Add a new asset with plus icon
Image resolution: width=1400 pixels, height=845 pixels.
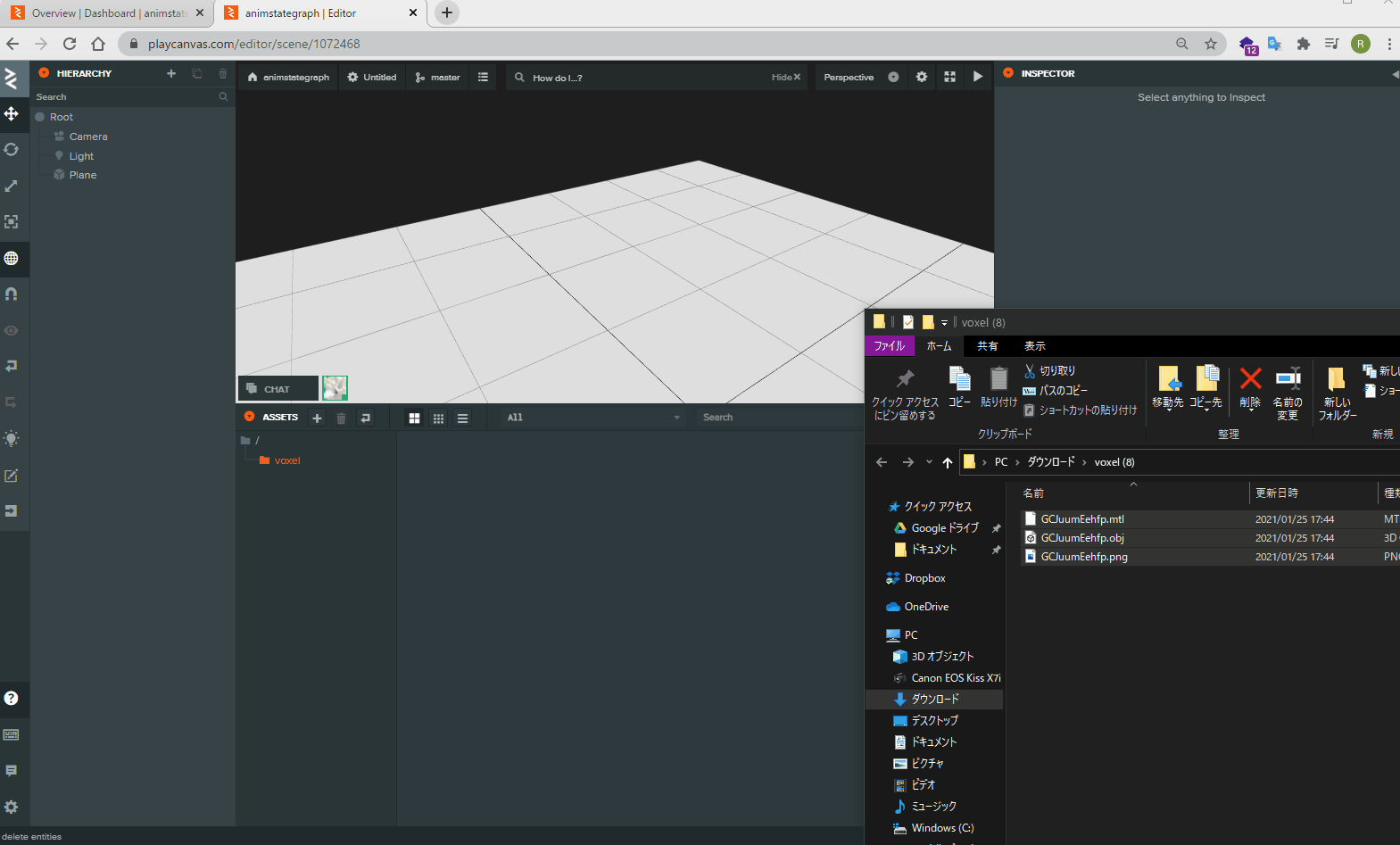pyautogui.click(x=317, y=418)
